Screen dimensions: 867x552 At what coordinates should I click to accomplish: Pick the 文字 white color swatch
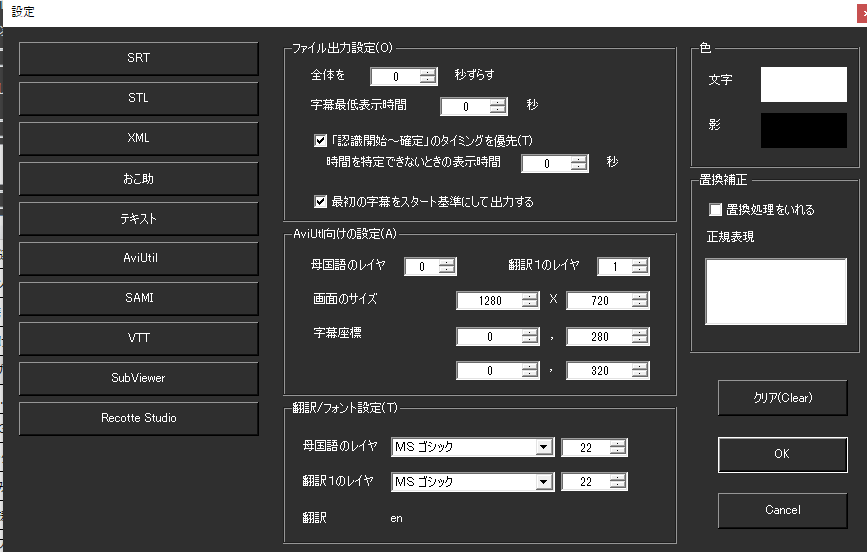pos(803,84)
